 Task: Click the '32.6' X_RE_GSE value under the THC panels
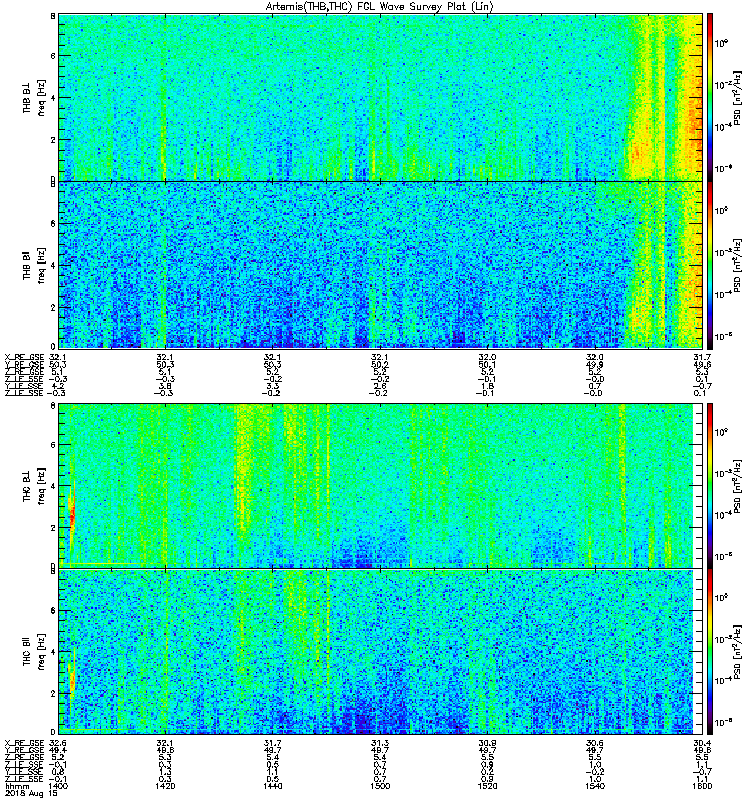tap(58, 743)
